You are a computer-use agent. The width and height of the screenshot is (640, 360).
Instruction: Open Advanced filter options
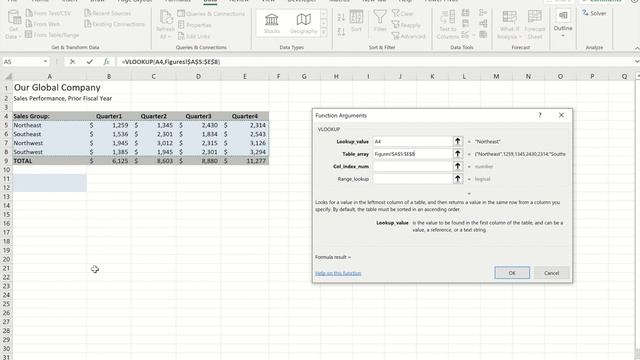(409, 36)
